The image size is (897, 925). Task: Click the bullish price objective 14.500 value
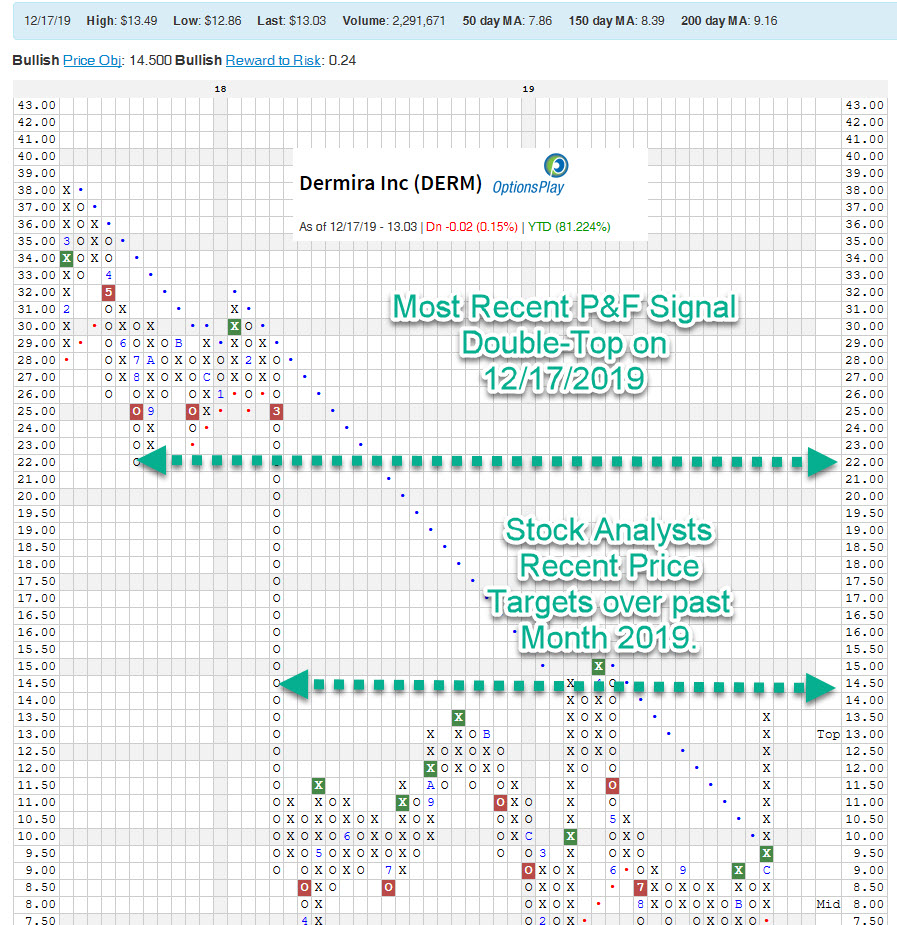(150, 60)
